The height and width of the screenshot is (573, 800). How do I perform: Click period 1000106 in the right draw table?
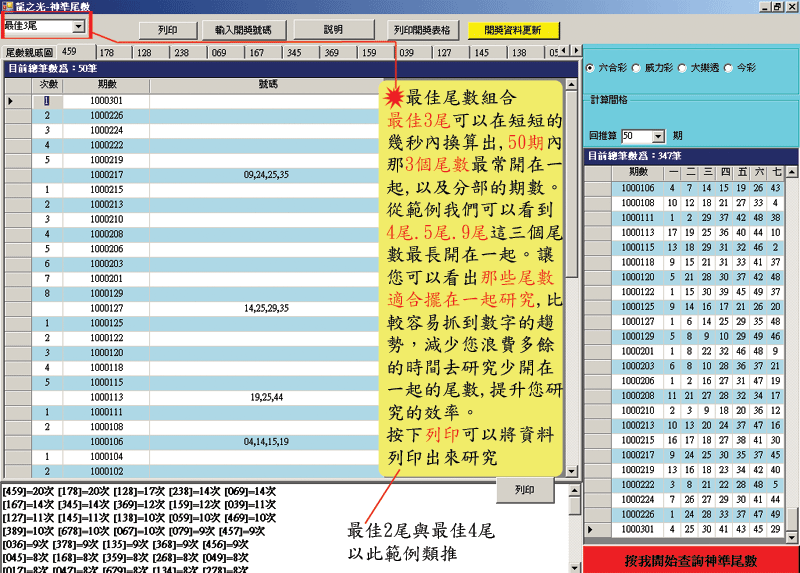coord(638,188)
